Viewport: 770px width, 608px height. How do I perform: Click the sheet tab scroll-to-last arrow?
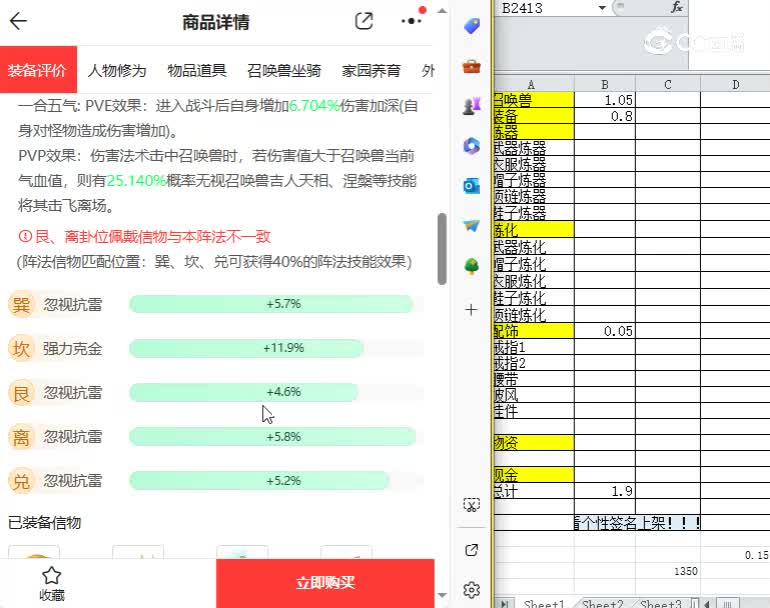pyautogui.click(x=504, y=603)
